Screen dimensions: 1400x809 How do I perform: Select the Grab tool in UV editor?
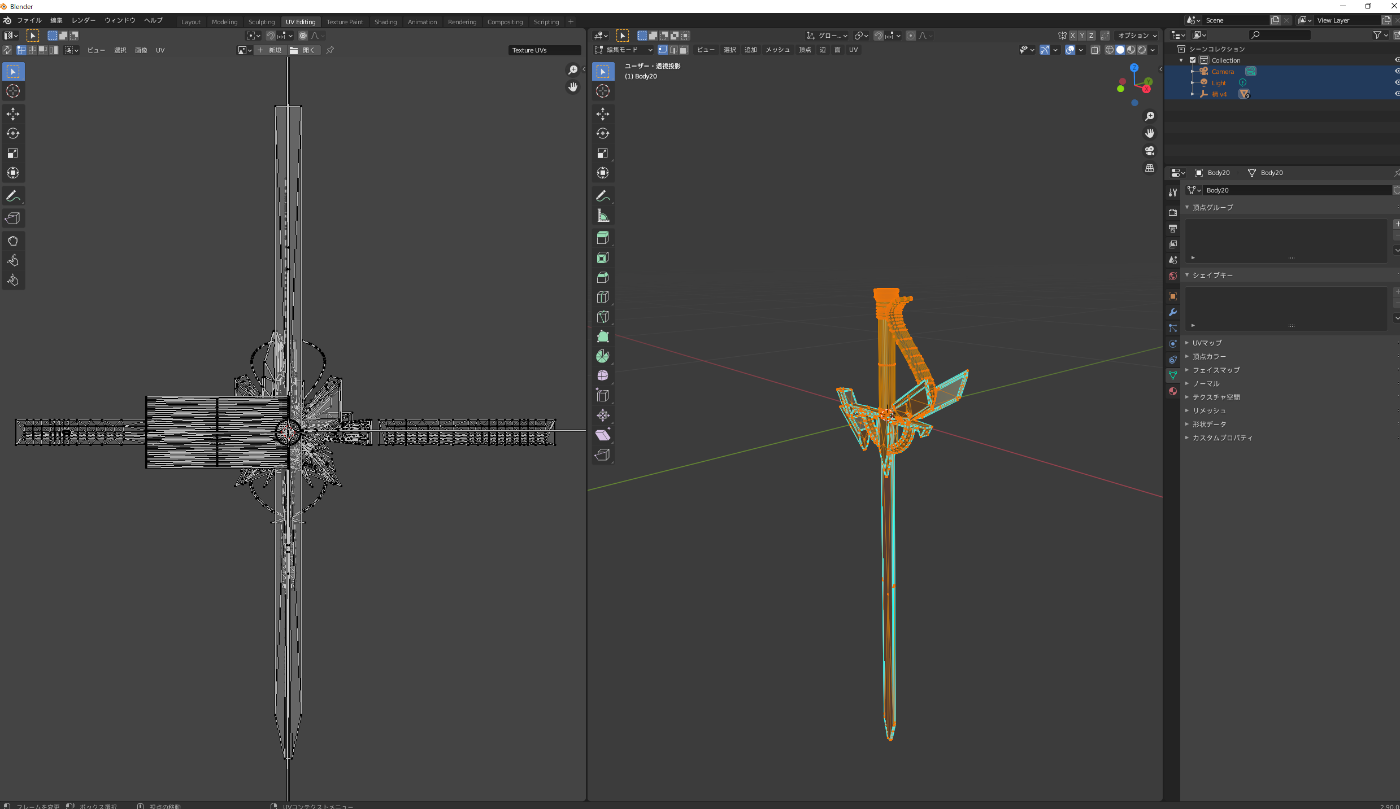(13, 241)
